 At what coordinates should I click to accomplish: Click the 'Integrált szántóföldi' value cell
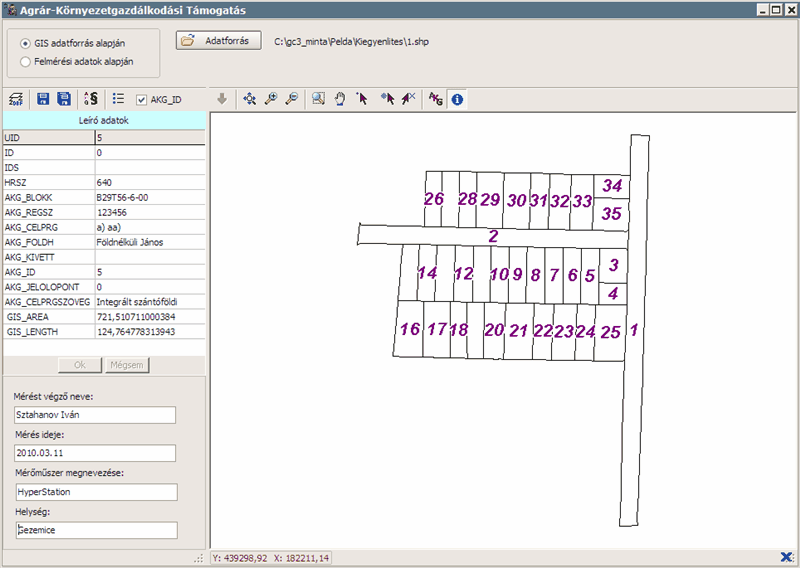(x=150, y=302)
